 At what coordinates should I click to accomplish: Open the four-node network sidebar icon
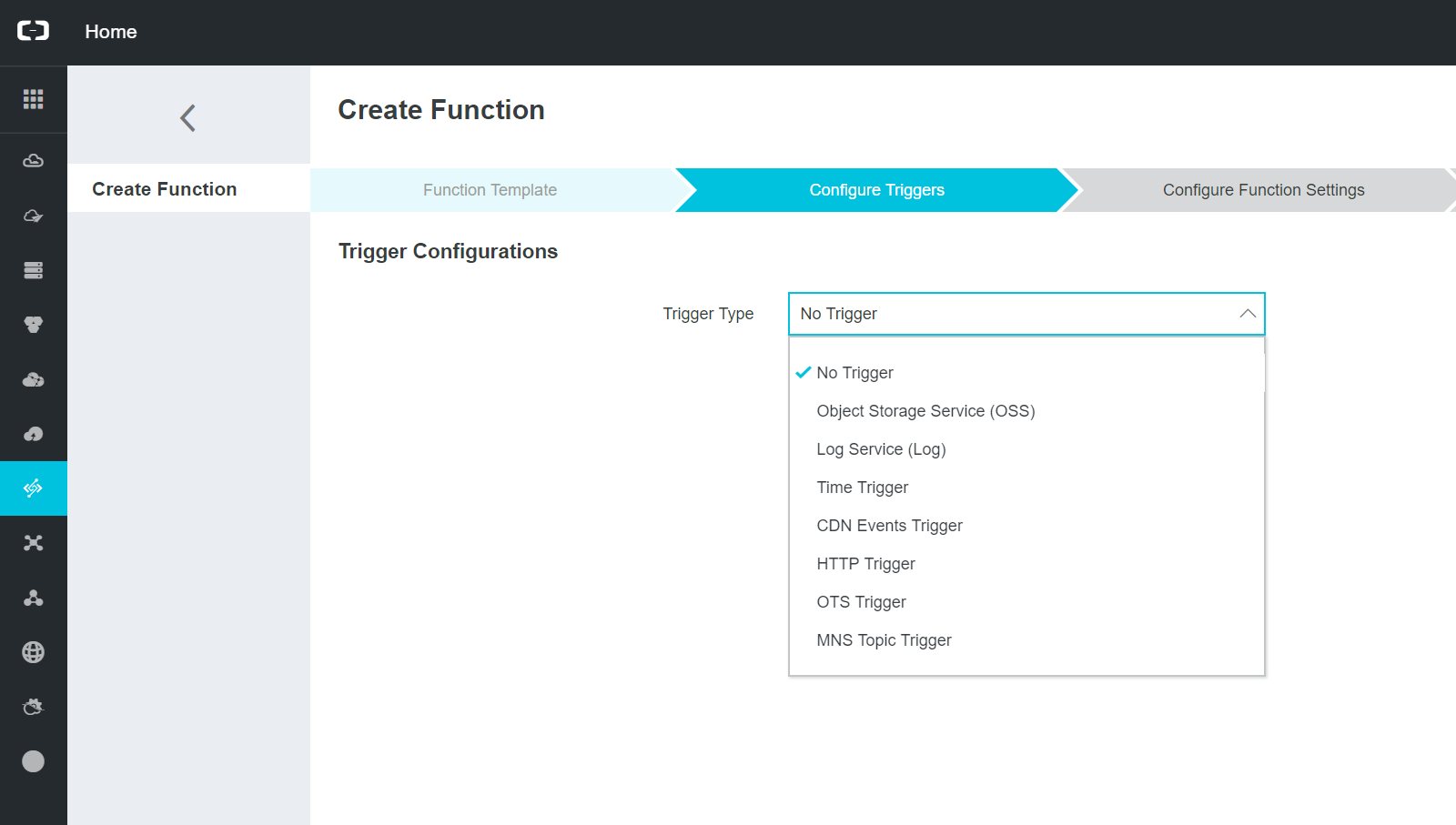tap(33, 543)
